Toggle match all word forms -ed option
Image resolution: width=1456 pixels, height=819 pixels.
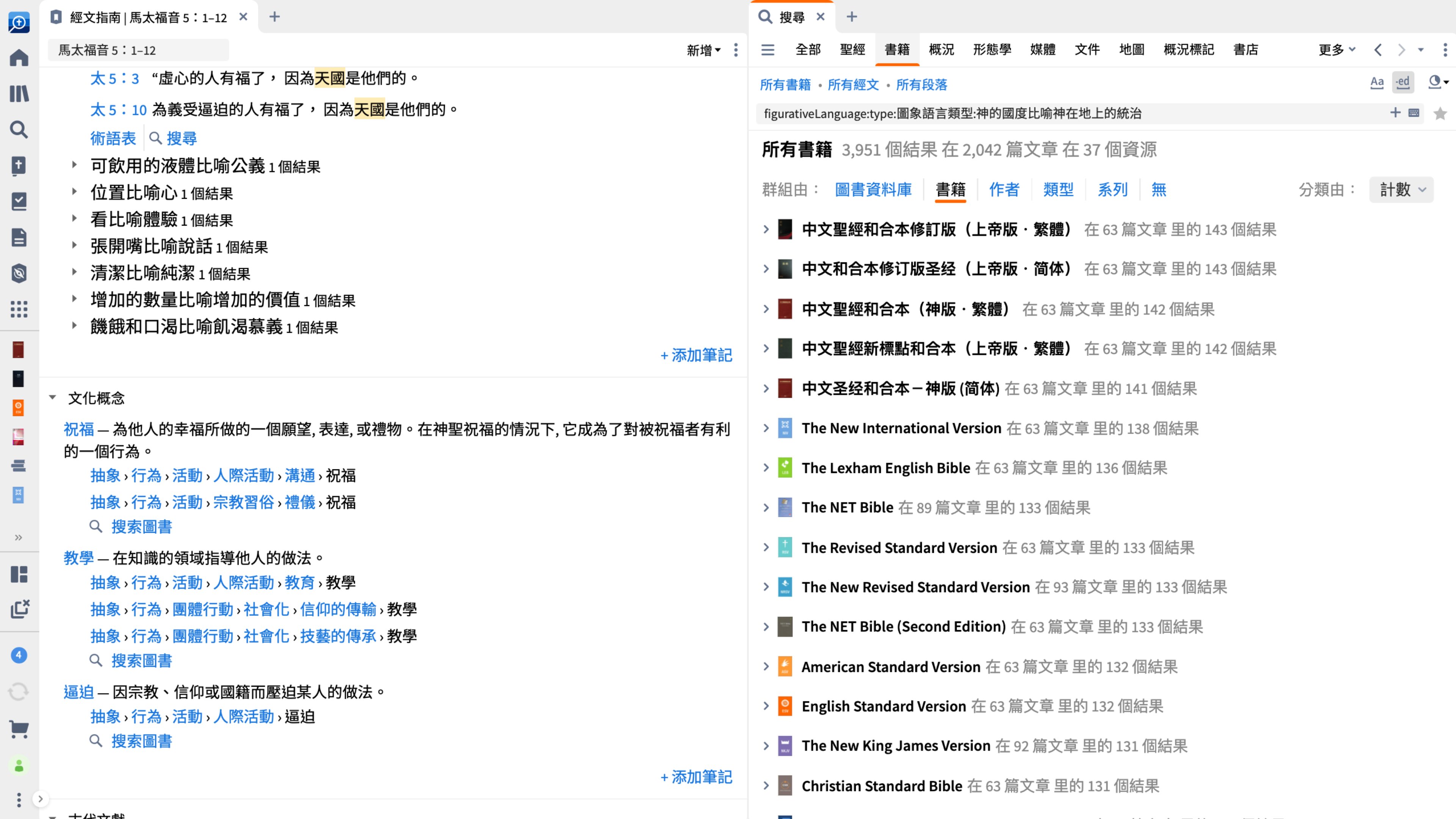(x=1402, y=83)
